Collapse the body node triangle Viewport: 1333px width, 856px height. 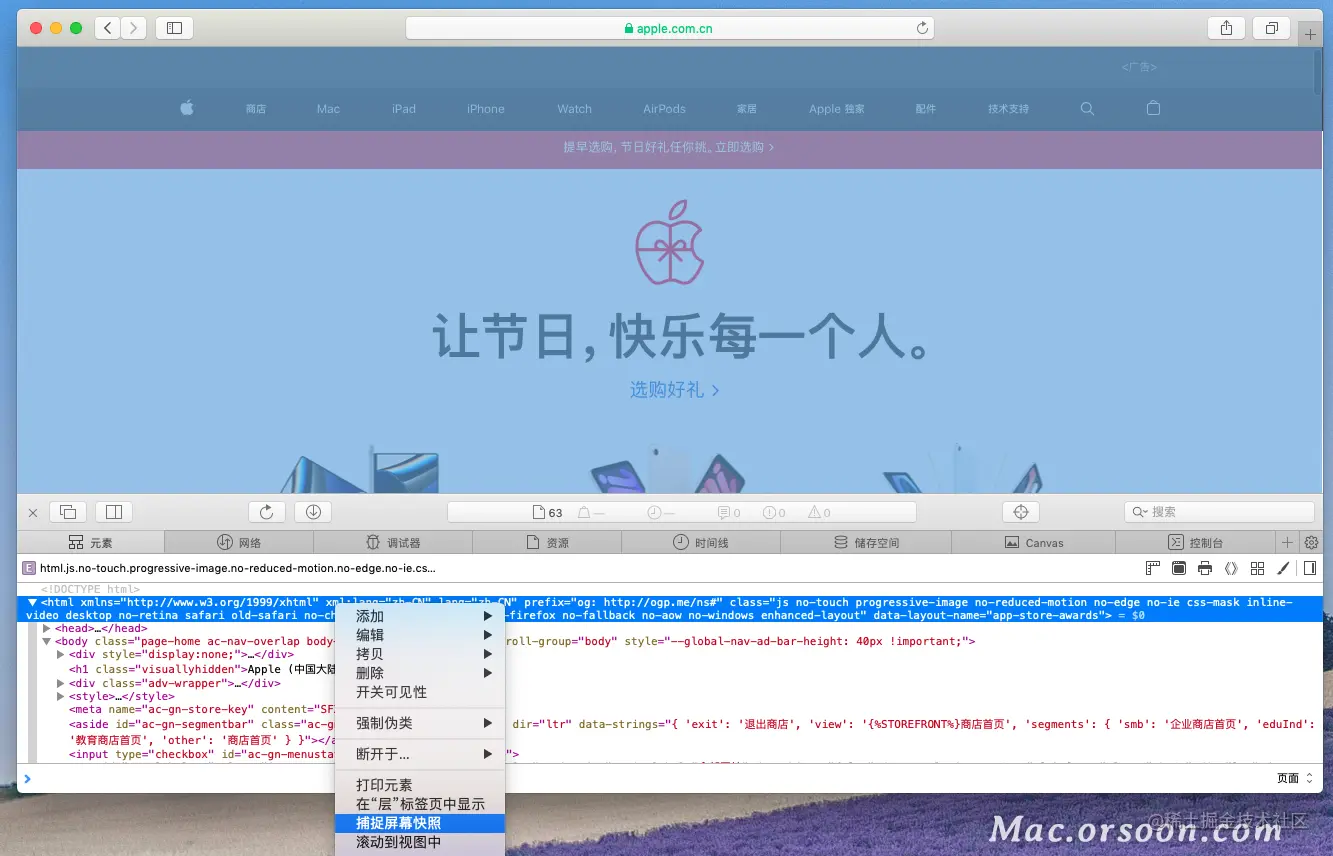(x=46, y=642)
